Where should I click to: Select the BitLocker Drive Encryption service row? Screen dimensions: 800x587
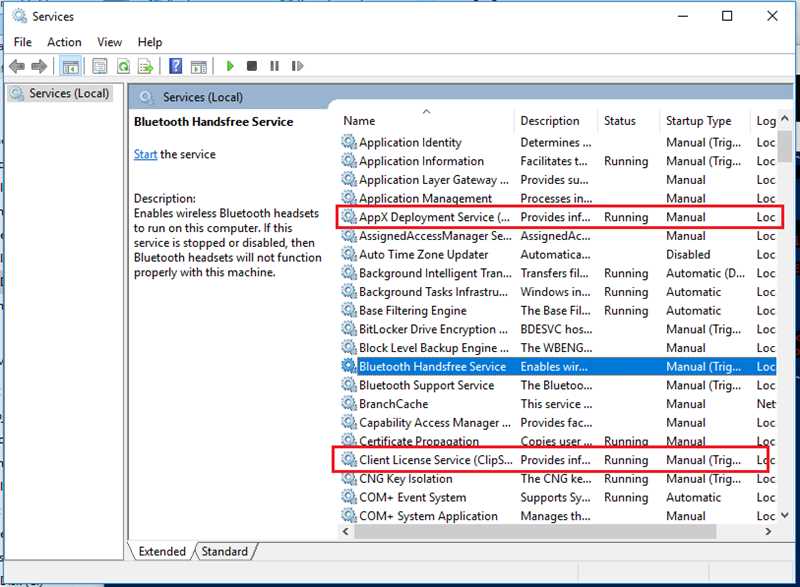coord(558,329)
